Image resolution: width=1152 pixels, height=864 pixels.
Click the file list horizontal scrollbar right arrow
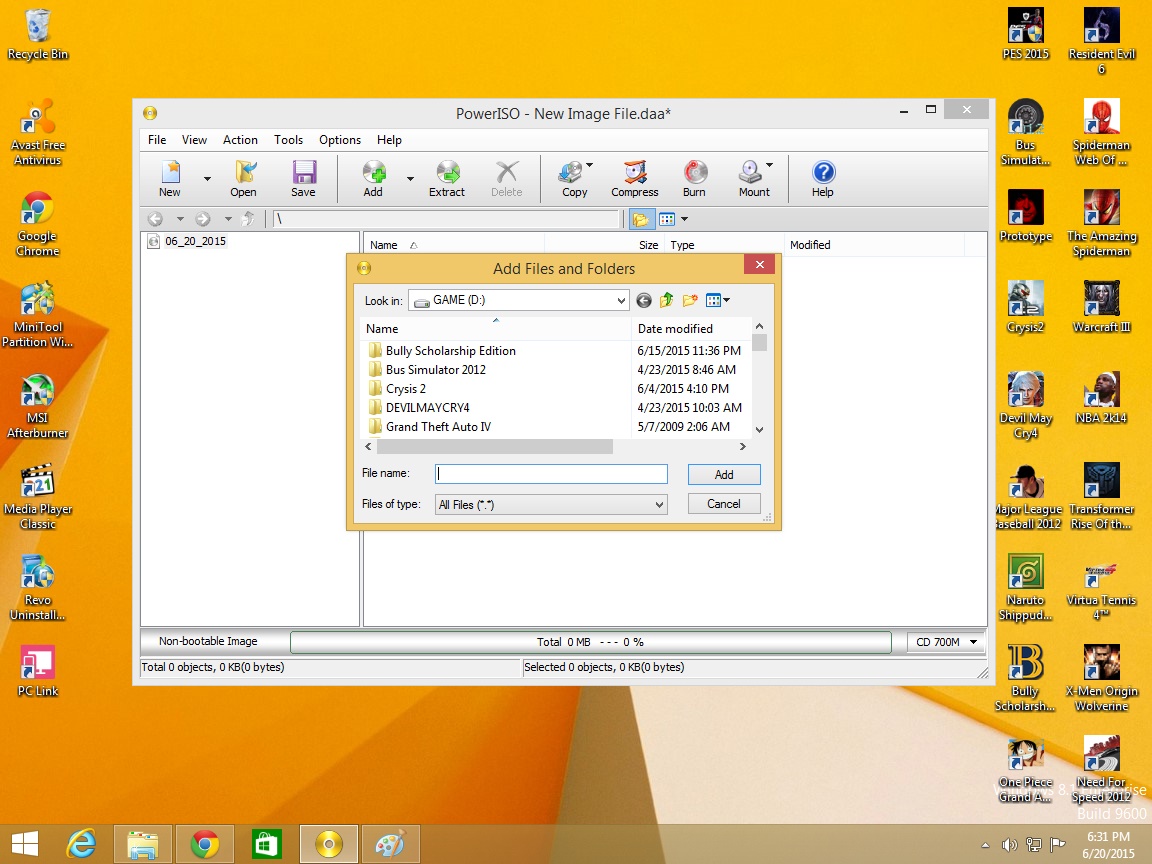[x=743, y=446]
